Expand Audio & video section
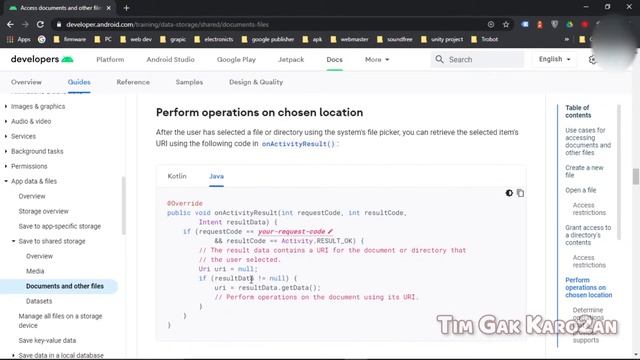The height and width of the screenshot is (360, 640). (31, 121)
